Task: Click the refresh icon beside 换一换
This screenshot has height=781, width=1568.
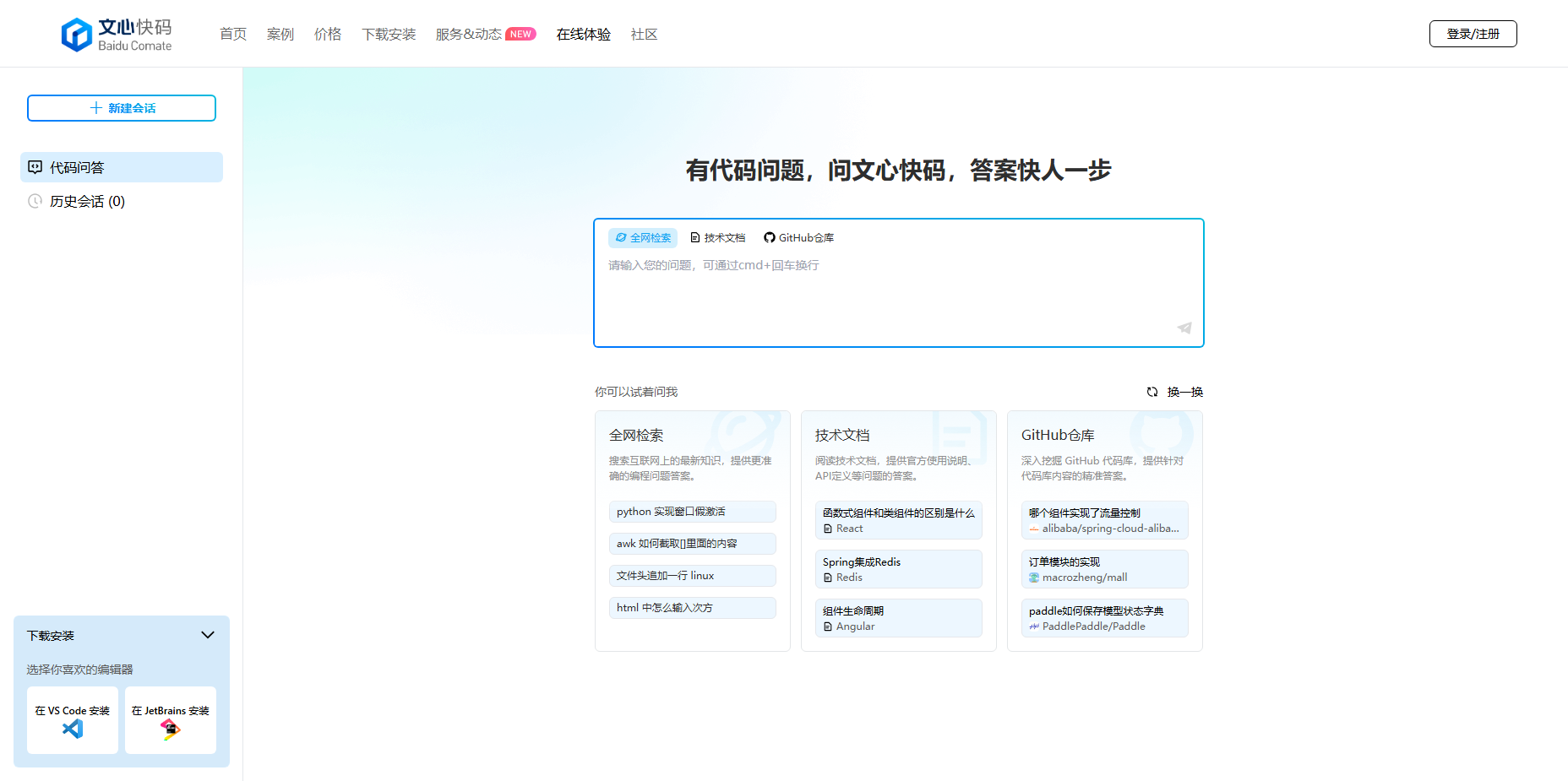Action: pos(1152,392)
